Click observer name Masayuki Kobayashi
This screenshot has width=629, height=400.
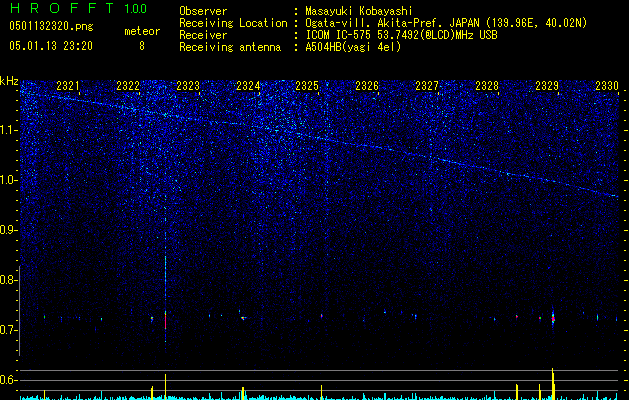(x=359, y=11)
